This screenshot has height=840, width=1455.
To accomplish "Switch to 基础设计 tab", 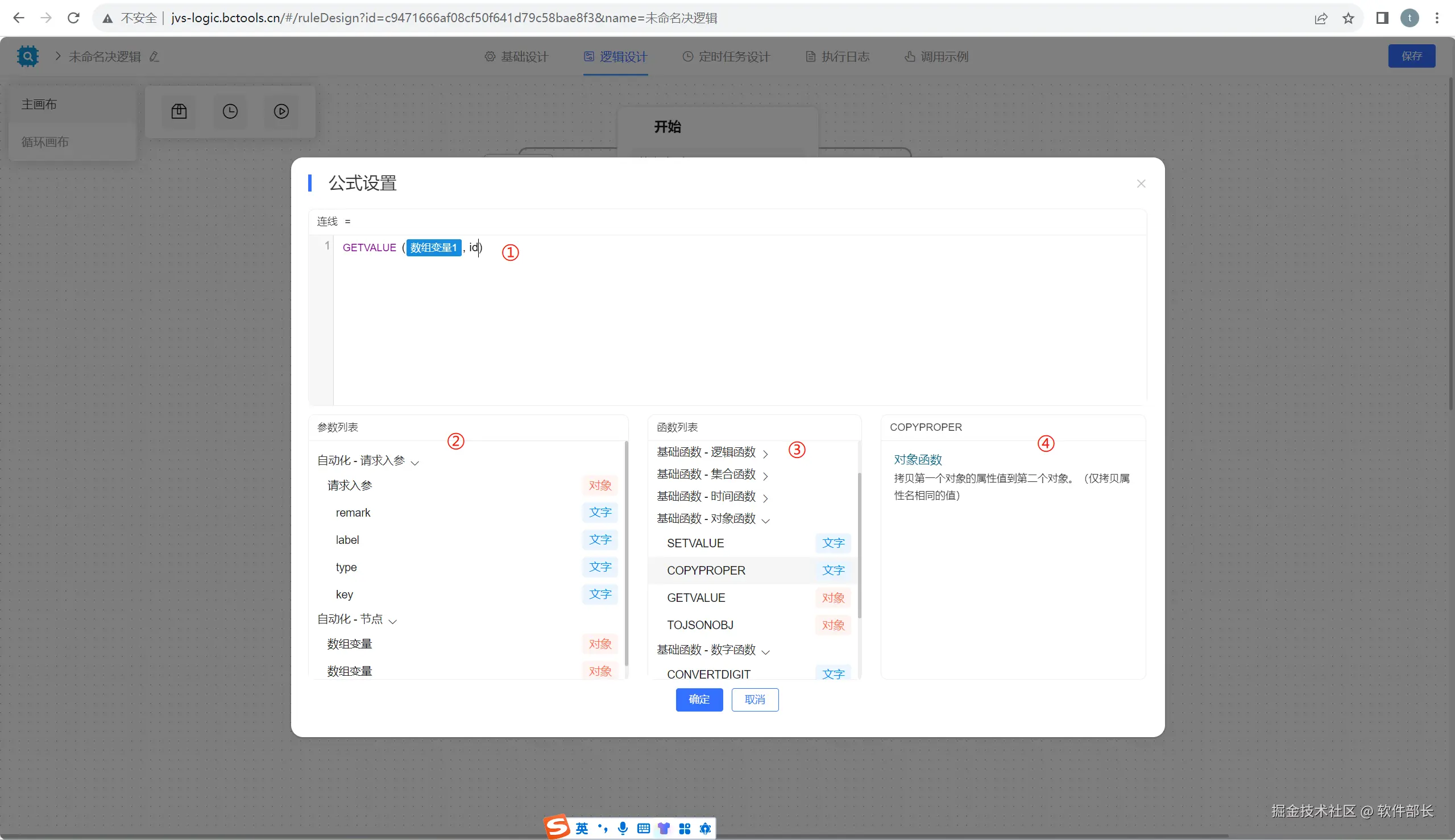I will pyautogui.click(x=516, y=56).
